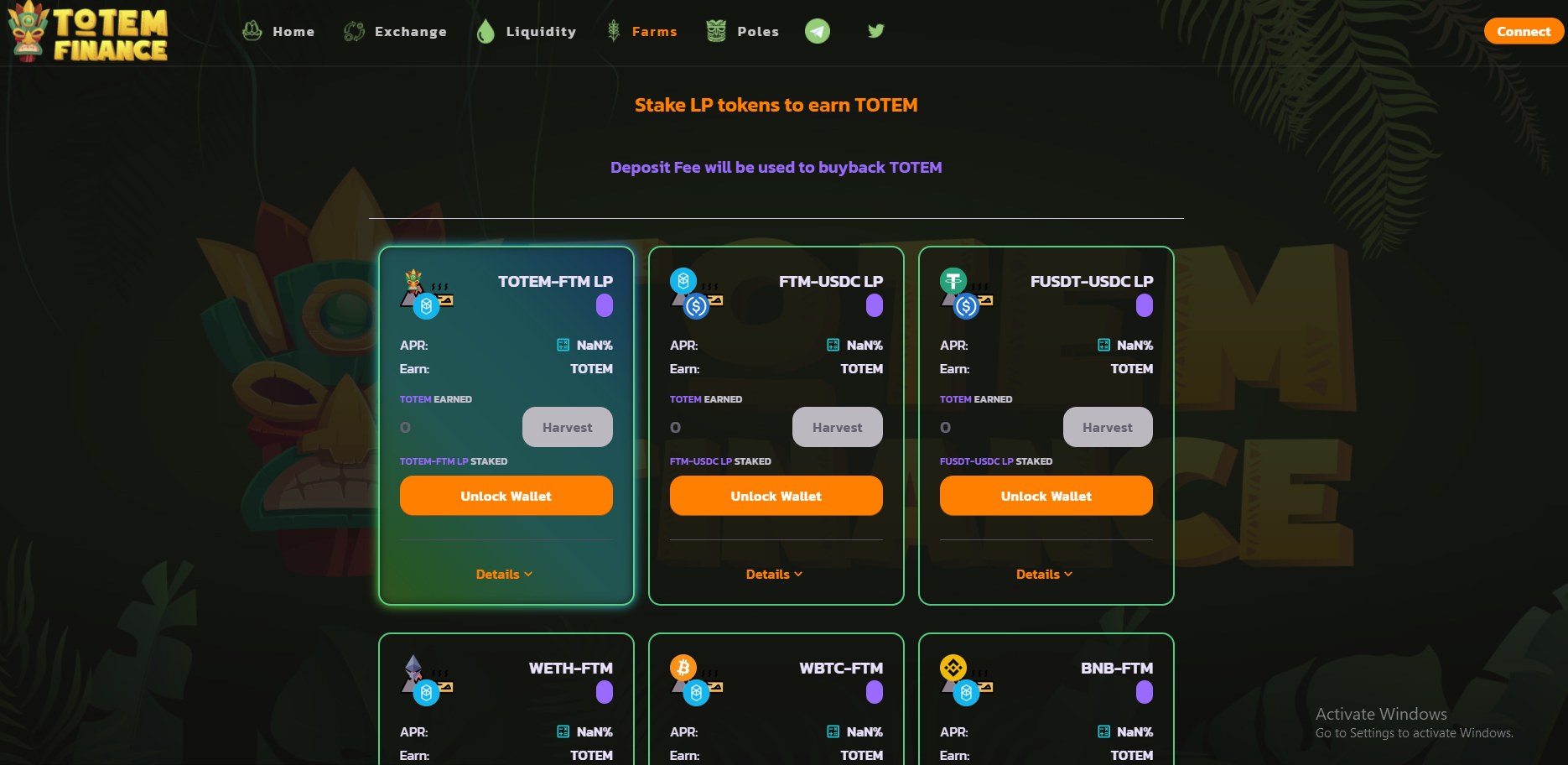Image resolution: width=1568 pixels, height=765 pixels.
Task: Go to the Home menu item
Action: (x=278, y=31)
